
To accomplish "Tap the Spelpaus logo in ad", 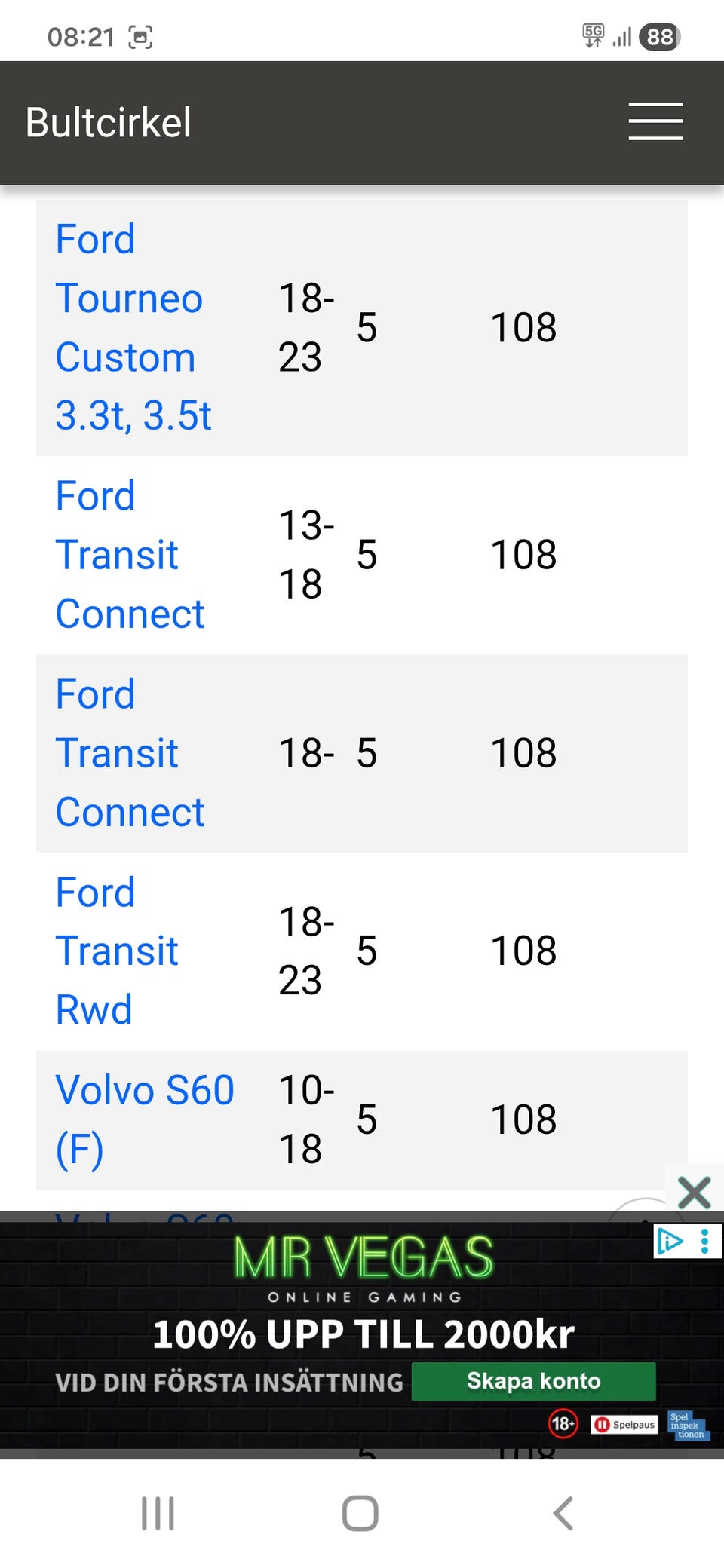I will coord(624,1424).
